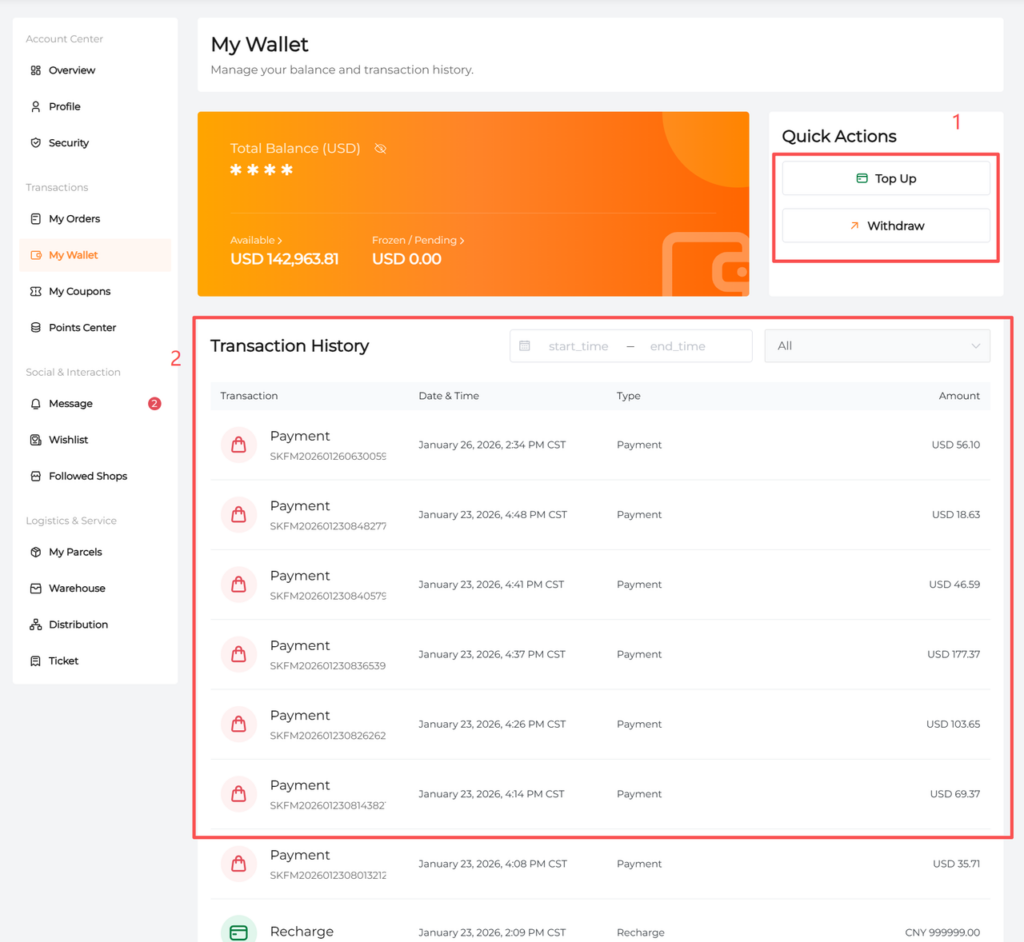
Task: Click the Message bell icon
Action: tap(36, 404)
